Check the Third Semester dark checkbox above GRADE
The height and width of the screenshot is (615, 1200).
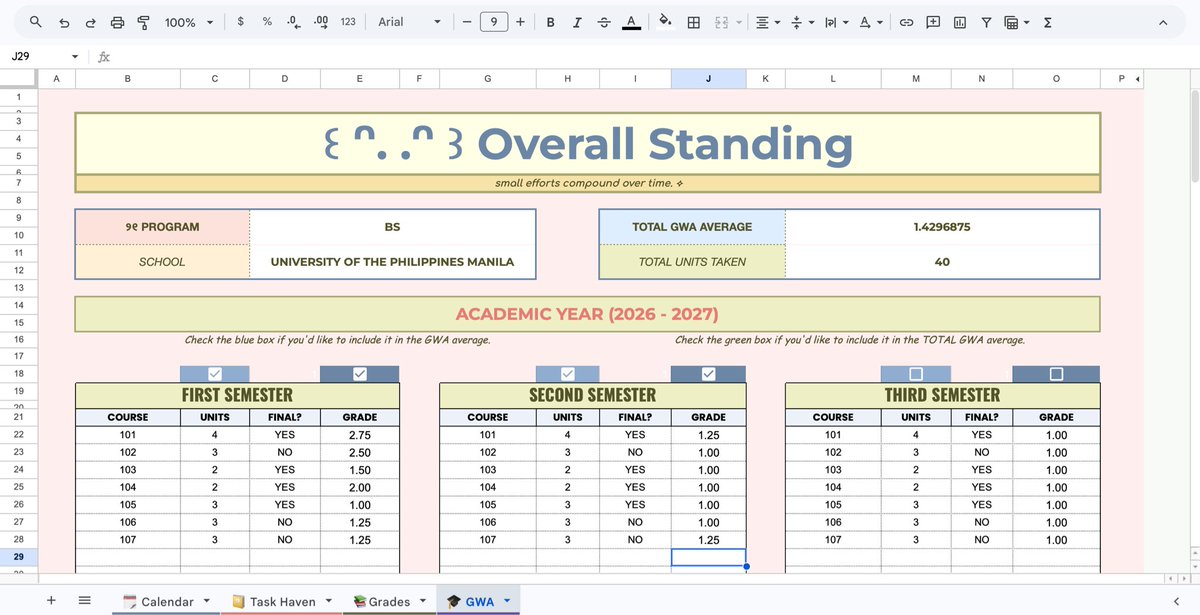click(x=1056, y=374)
